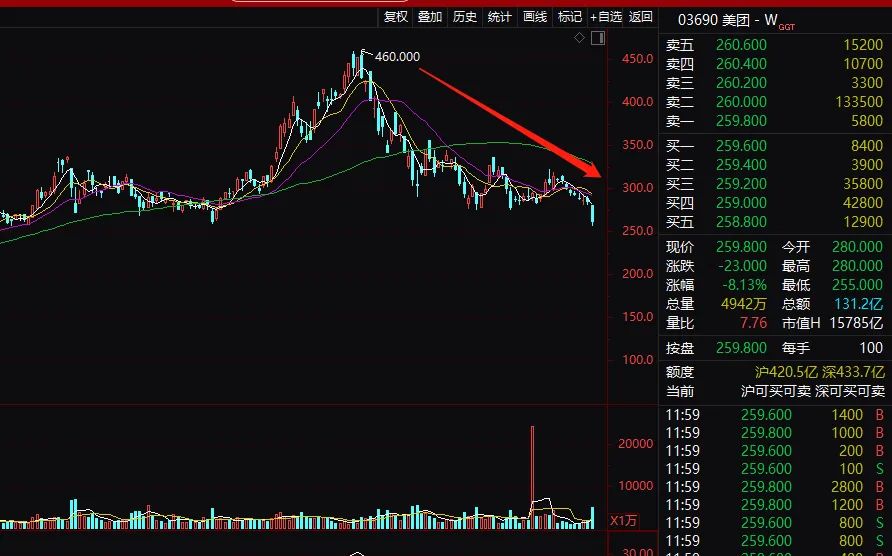Activate the 画线 drawing tool

pos(535,17)
